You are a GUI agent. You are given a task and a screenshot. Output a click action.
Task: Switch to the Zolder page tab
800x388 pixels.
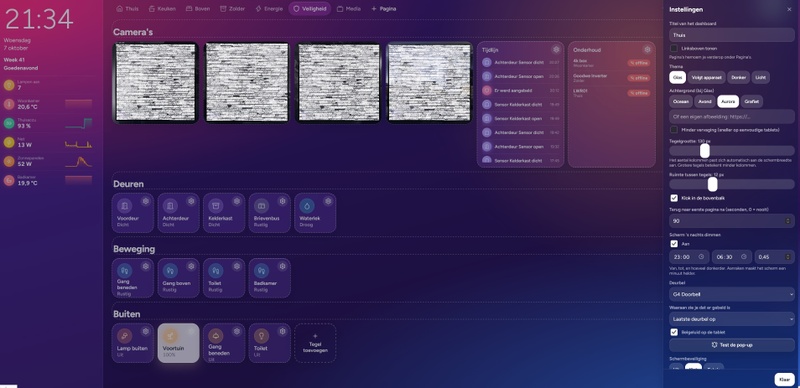point(233,9)
